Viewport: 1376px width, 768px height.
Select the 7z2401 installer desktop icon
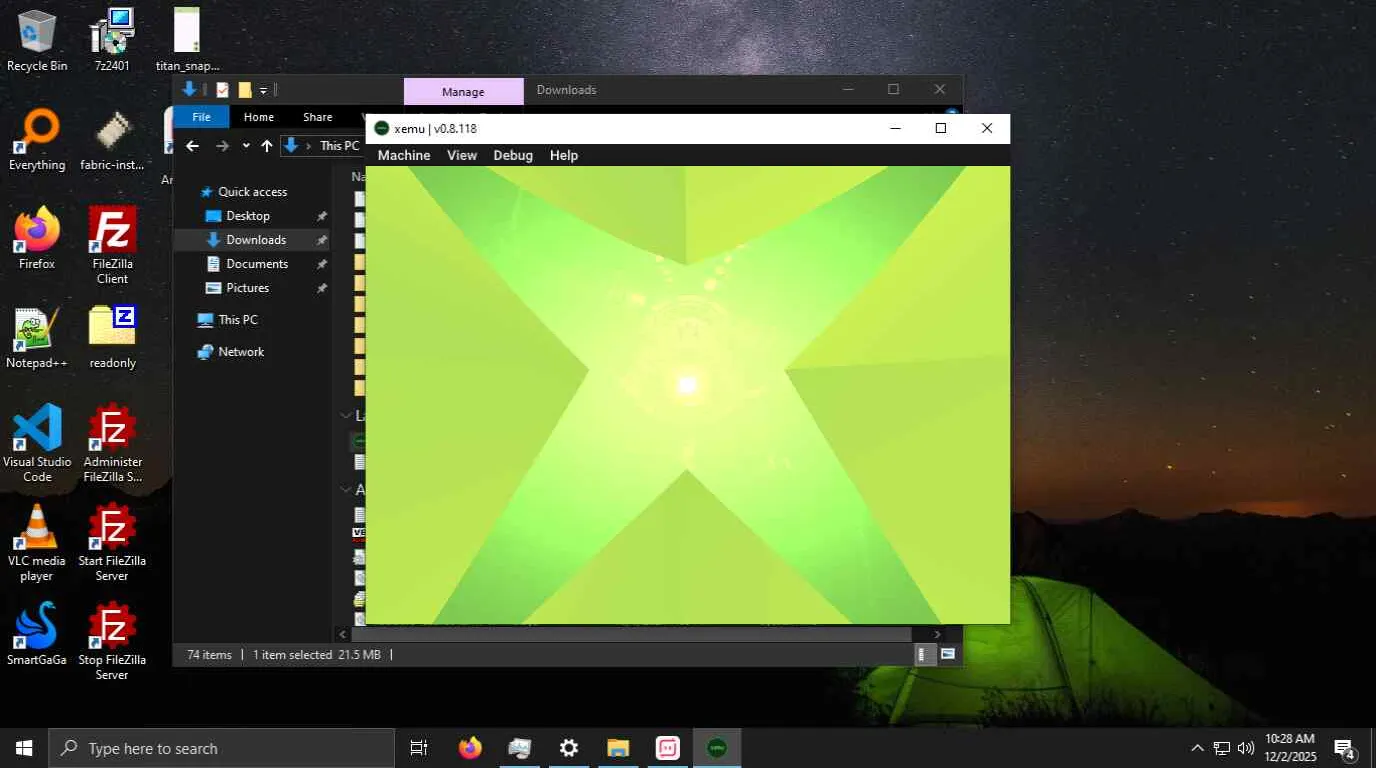112,40
